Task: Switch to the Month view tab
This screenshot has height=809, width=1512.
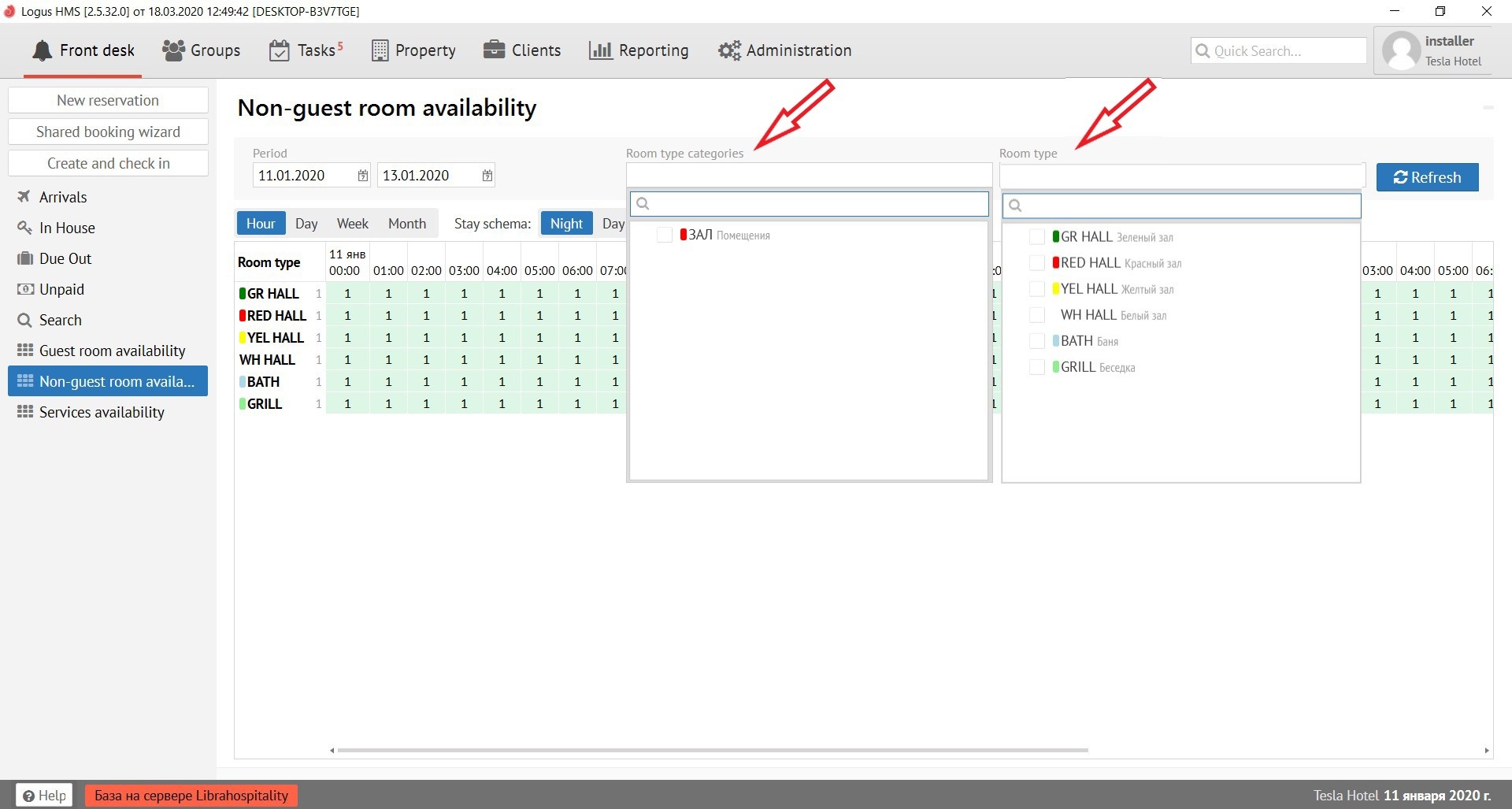Action: [407, 223]
